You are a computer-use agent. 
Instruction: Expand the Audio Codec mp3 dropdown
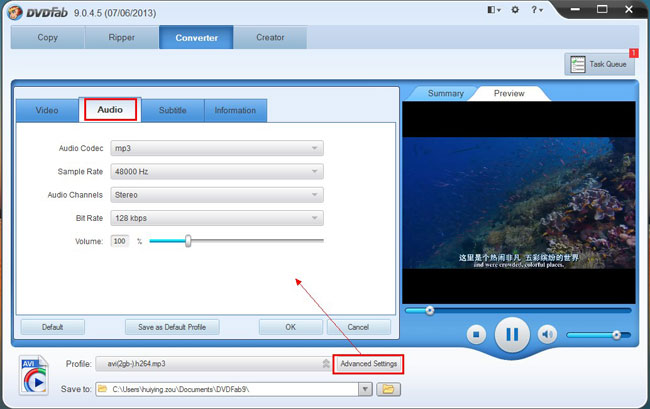217,148
